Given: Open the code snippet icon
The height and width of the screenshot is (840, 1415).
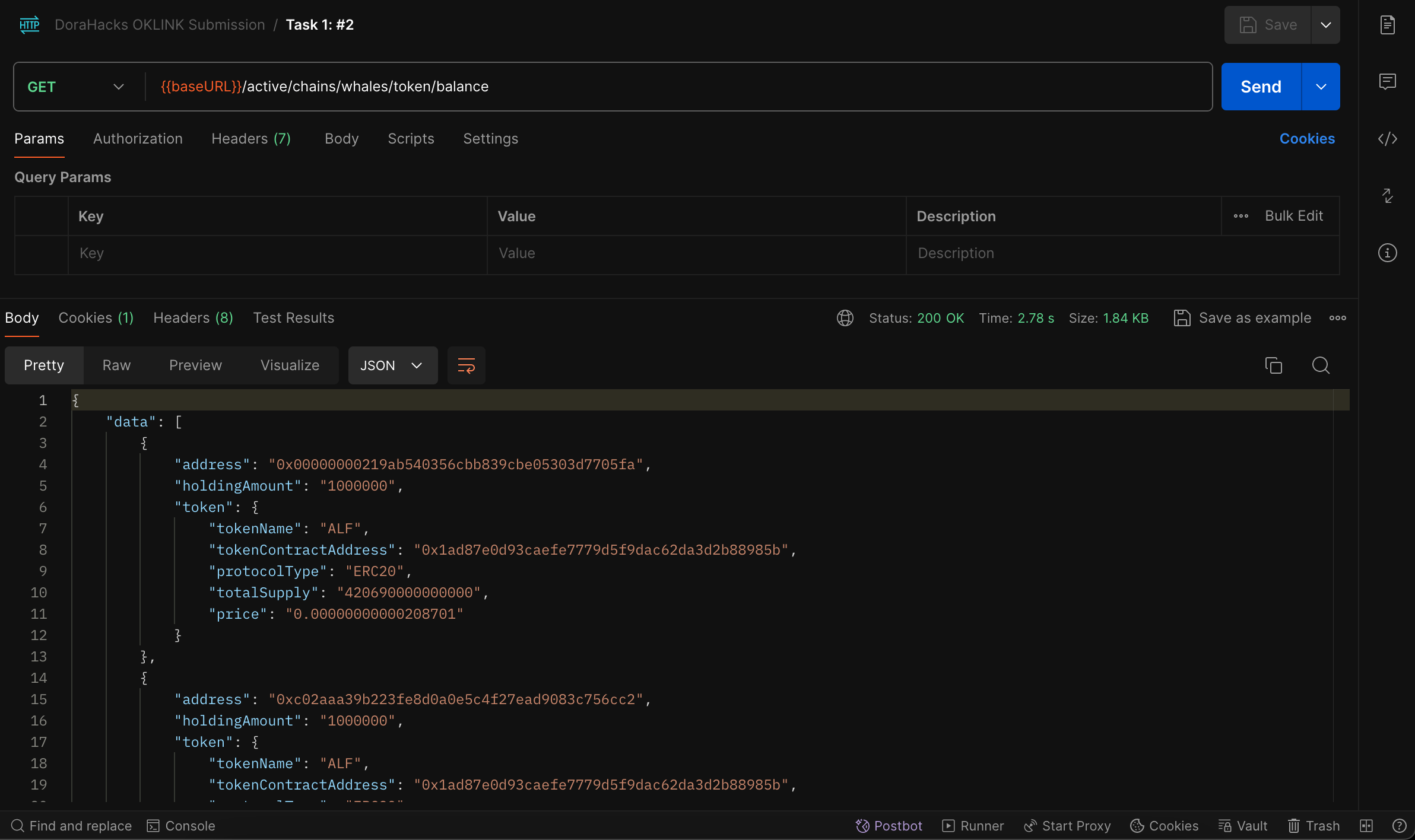Looking at the screenshot, I should pos(1387,139).
